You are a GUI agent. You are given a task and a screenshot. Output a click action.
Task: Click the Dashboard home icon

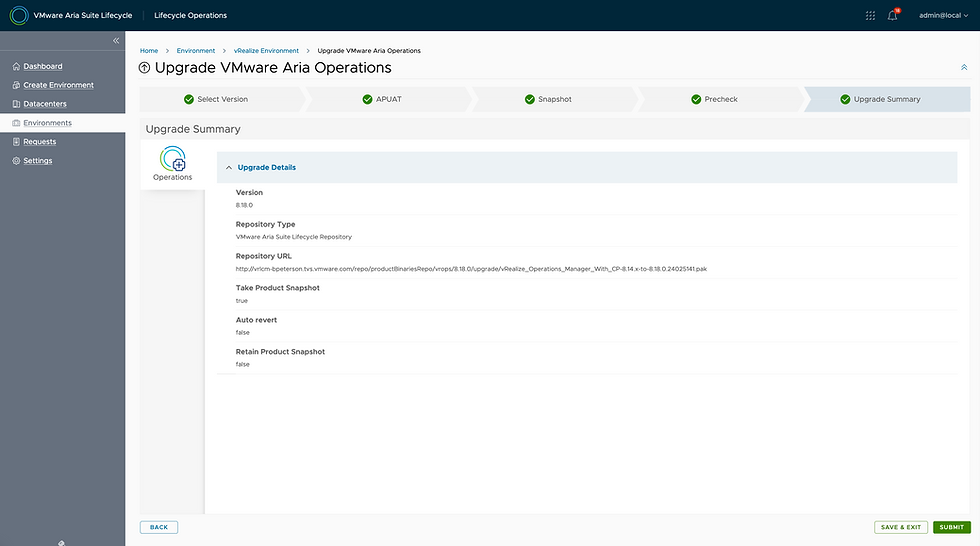[x=16, y=66]
